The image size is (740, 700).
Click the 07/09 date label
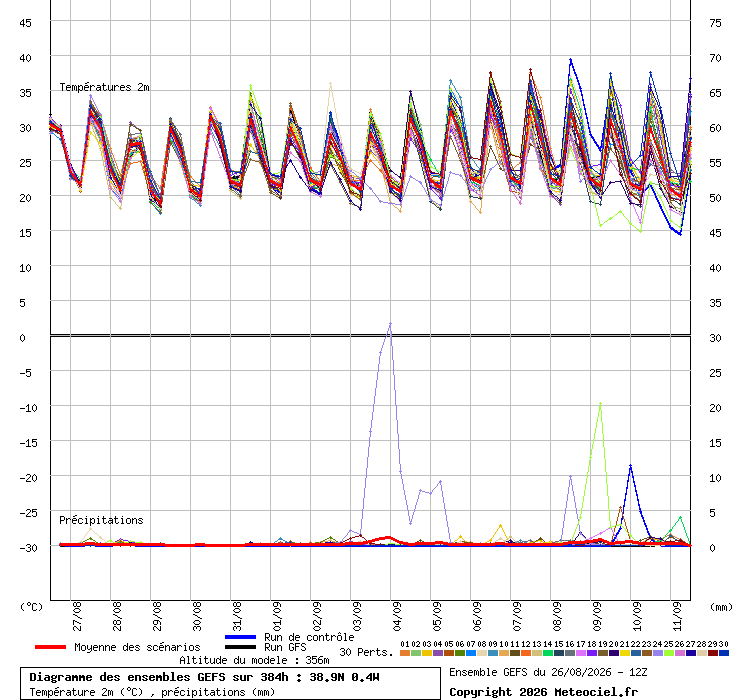tap(517, 616)
